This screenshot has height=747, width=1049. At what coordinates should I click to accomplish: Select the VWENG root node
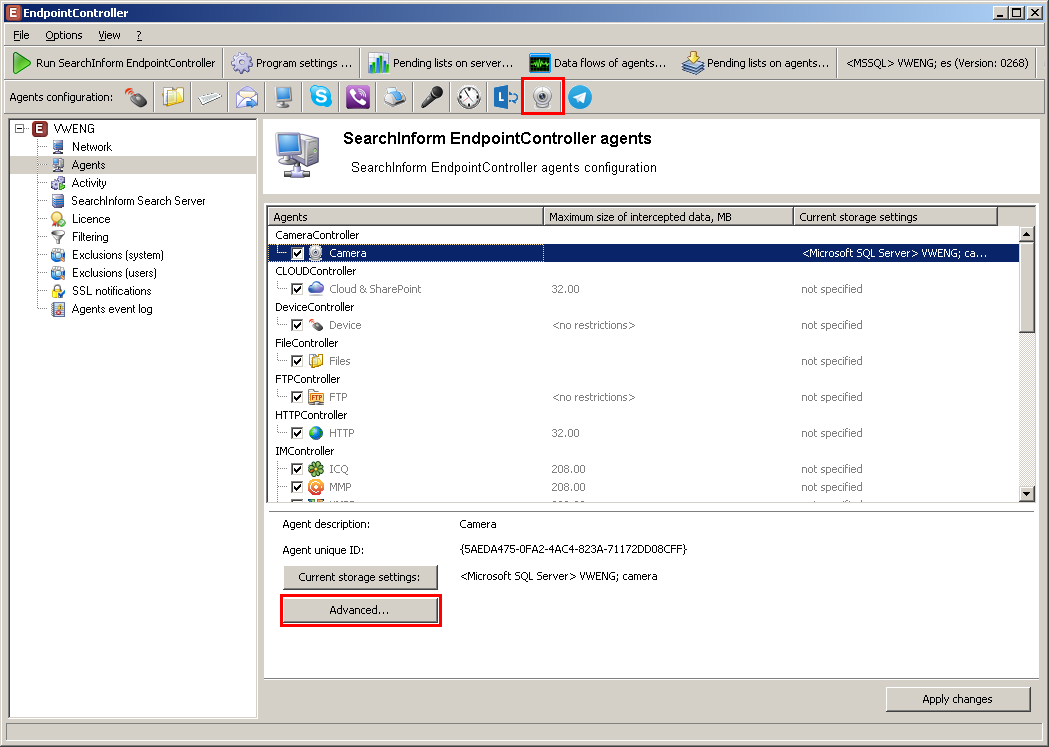click(x=74, y=129)
